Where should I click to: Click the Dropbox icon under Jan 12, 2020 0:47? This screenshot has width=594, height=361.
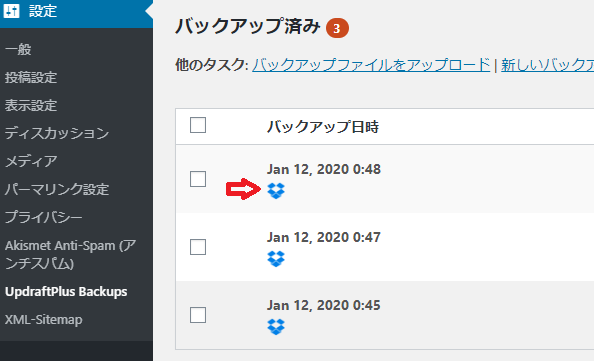(x=276, y=259)
